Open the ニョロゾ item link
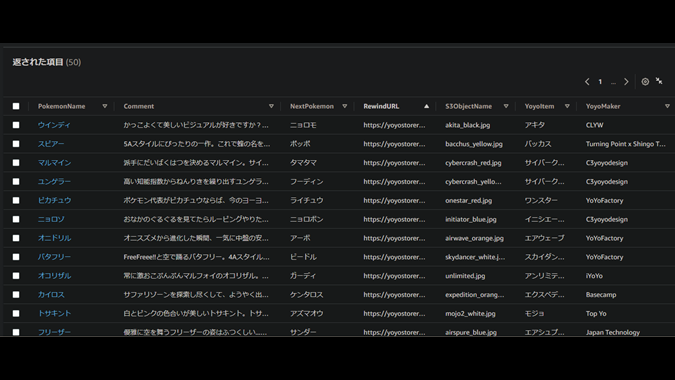The height and width of the screenshot is (380, 675). pyautogui.click(x=51, y=219)
